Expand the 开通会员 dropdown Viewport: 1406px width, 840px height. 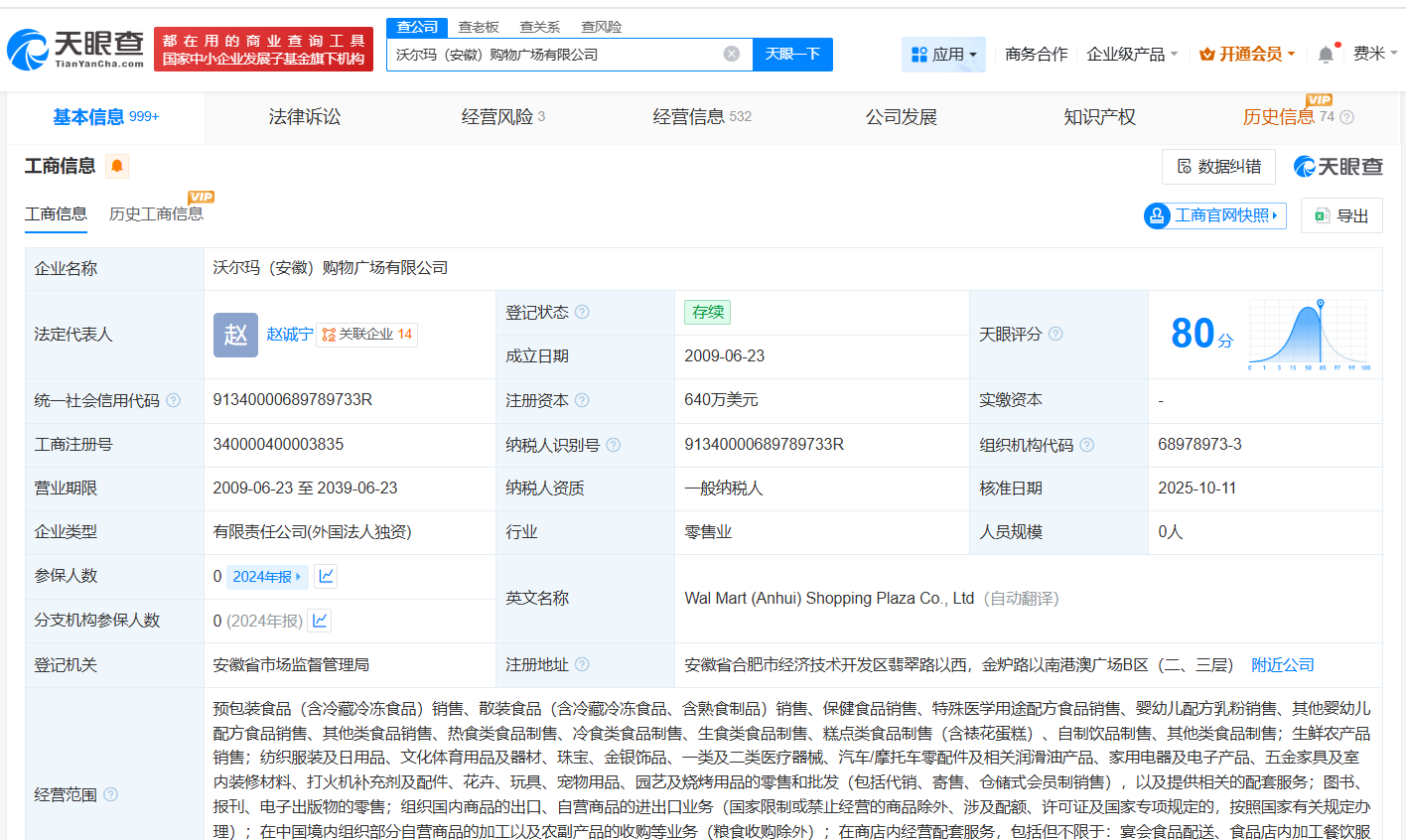point(1247,55)
